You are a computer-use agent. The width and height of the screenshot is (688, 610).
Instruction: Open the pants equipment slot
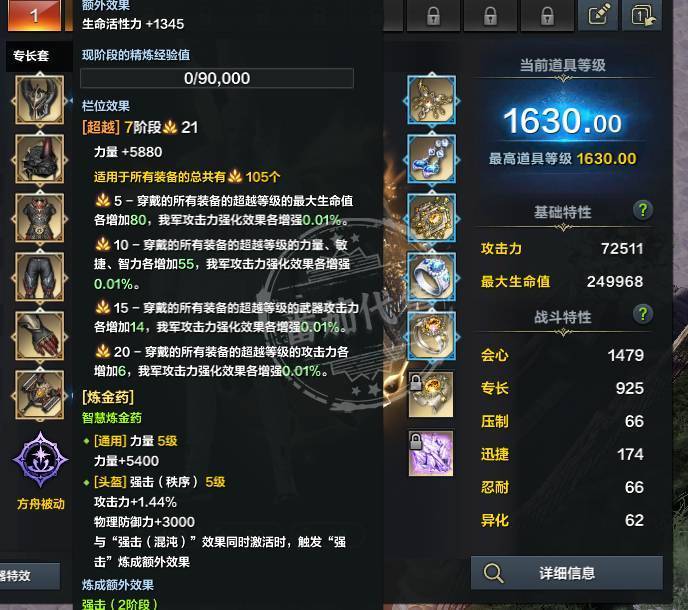(40, 276)
